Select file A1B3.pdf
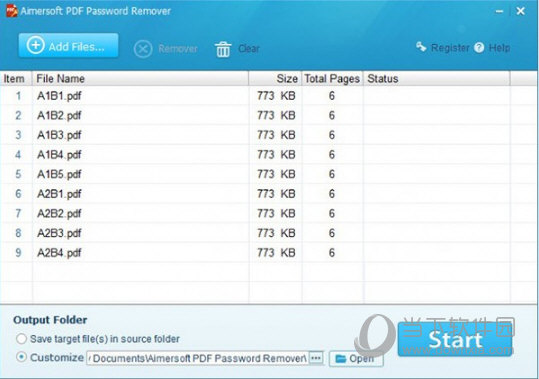The width and height of the screenshot is (539, 379). (x=59, y=135)
